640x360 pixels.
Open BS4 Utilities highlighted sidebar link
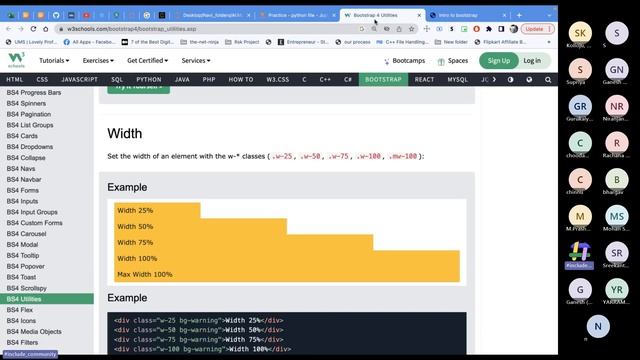coord(47,299)
